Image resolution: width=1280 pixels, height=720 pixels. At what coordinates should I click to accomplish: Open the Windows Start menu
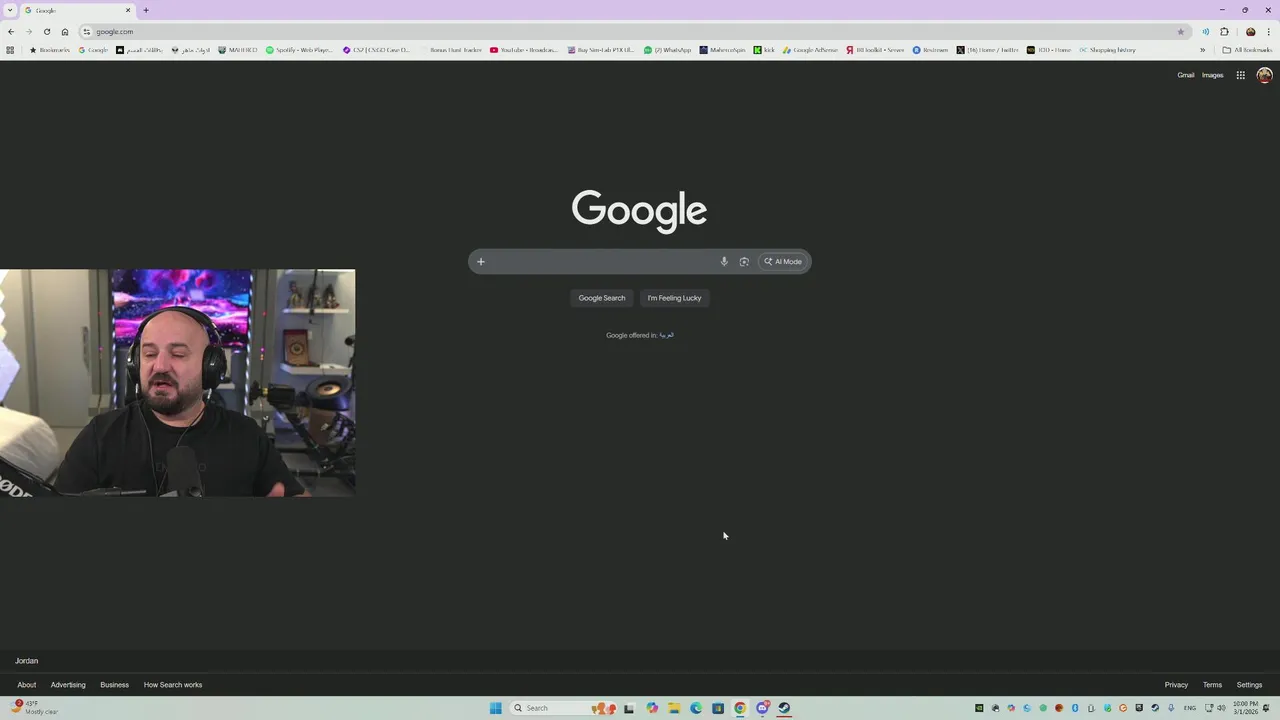(x=496, y=708)
